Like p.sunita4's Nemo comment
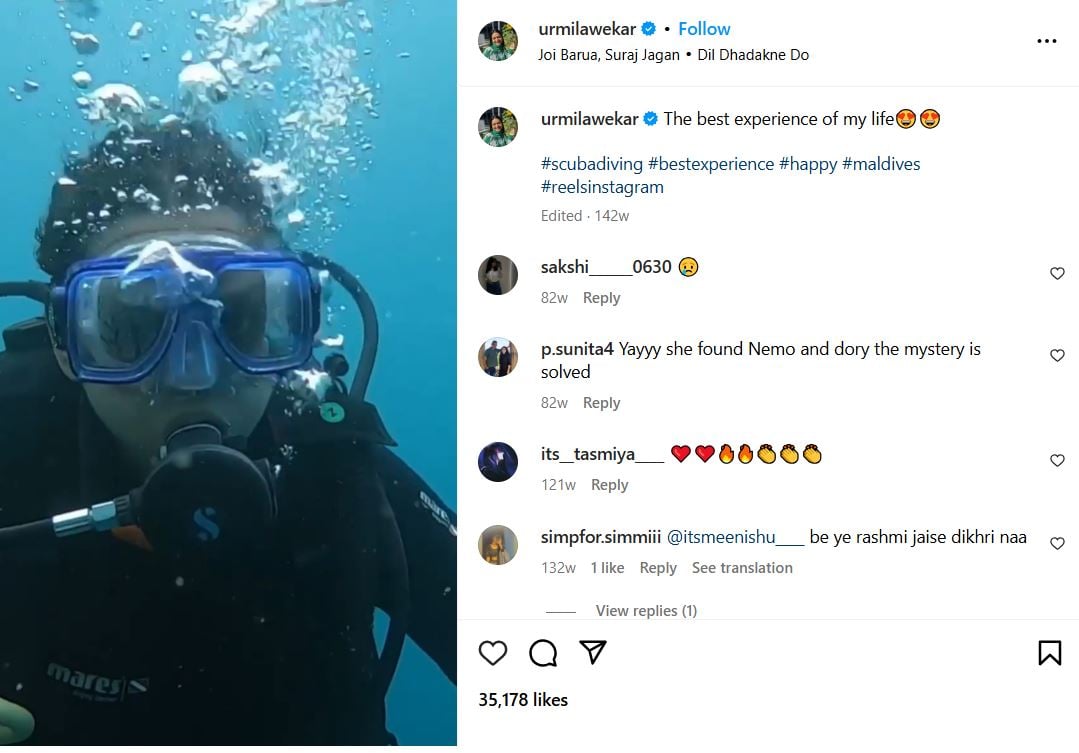This screenshot has height=753, width=1079. 1057,356
